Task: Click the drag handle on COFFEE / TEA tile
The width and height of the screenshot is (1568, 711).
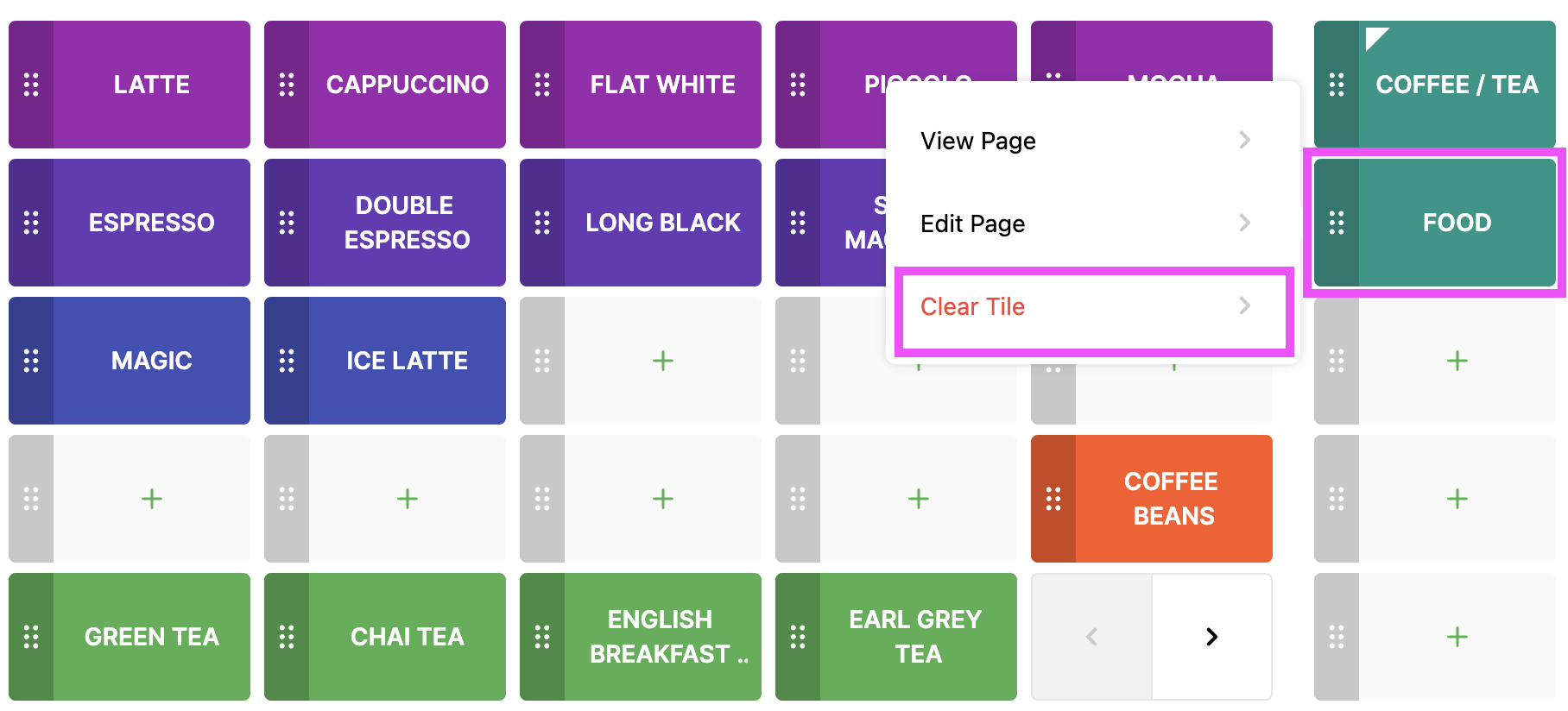Action: point(1337,85)
